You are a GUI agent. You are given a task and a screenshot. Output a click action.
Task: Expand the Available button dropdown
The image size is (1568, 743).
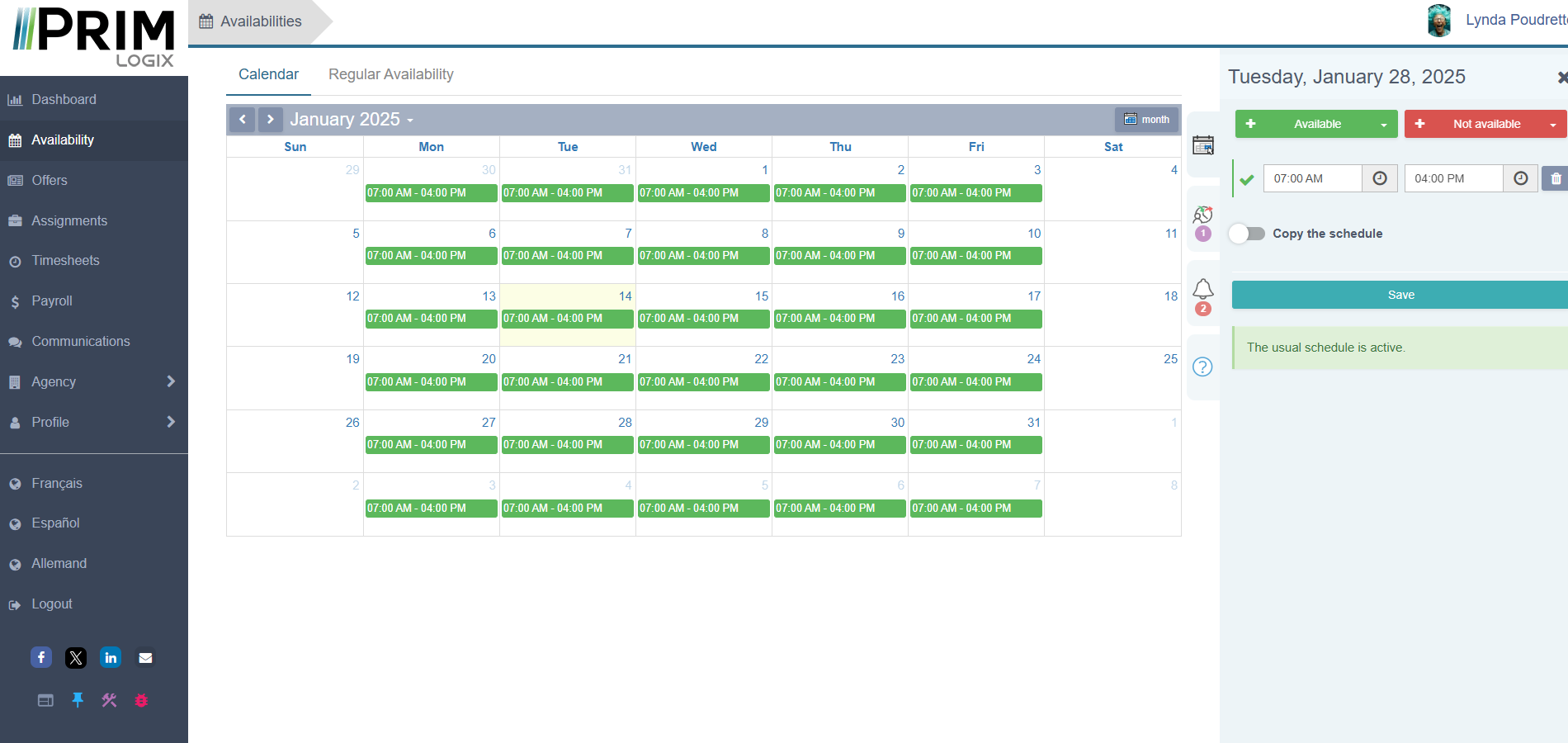tap(1384, 125)
